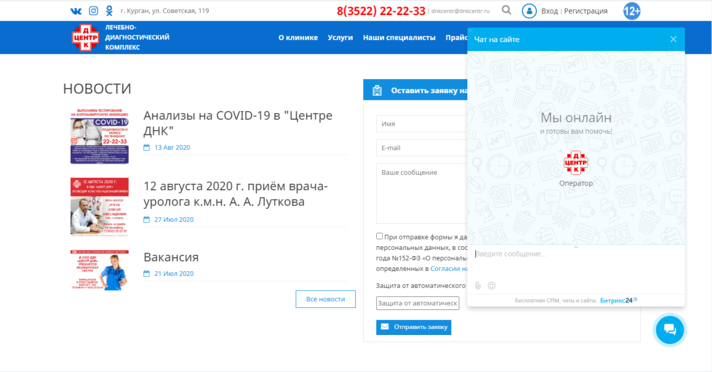
Task: Click the dnkcentr email address link
Action: pyautogui.click(x=460, y=11)
